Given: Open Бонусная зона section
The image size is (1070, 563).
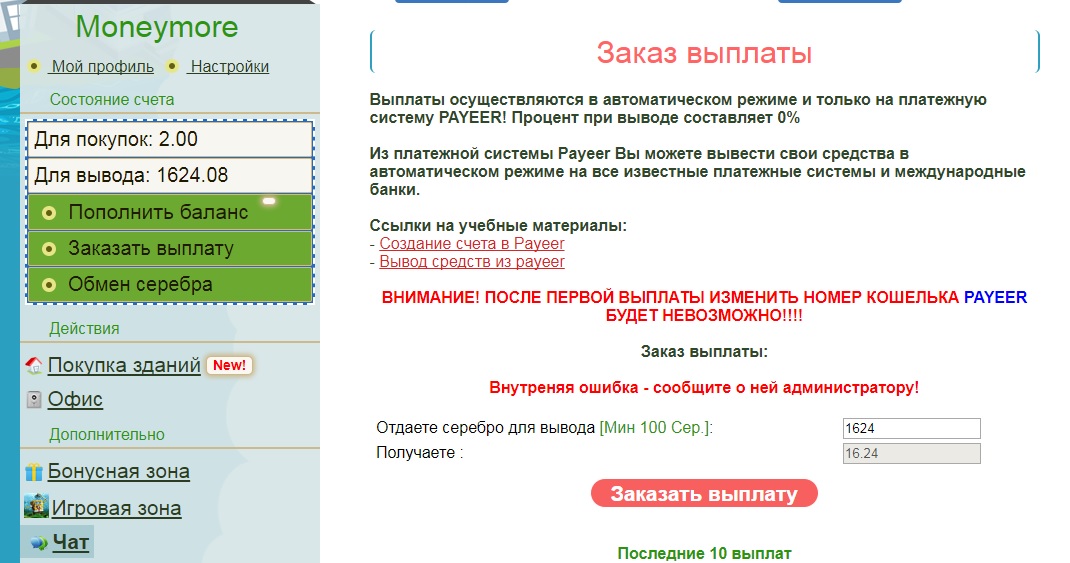Looking at the screenshot, I should [x=119, y=472].
